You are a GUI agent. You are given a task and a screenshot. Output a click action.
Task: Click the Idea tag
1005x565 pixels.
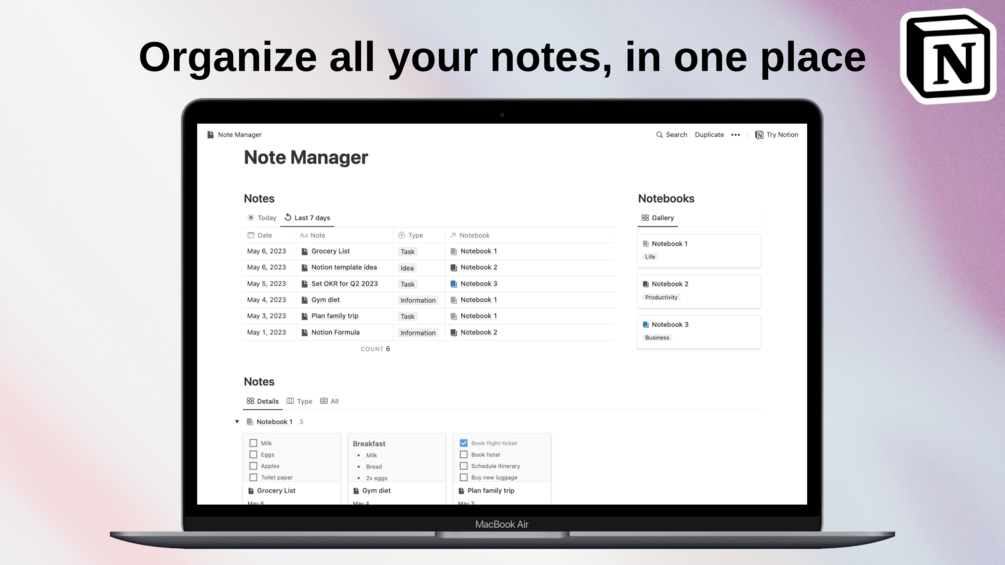pyautogui.click(x=407, y=268)
